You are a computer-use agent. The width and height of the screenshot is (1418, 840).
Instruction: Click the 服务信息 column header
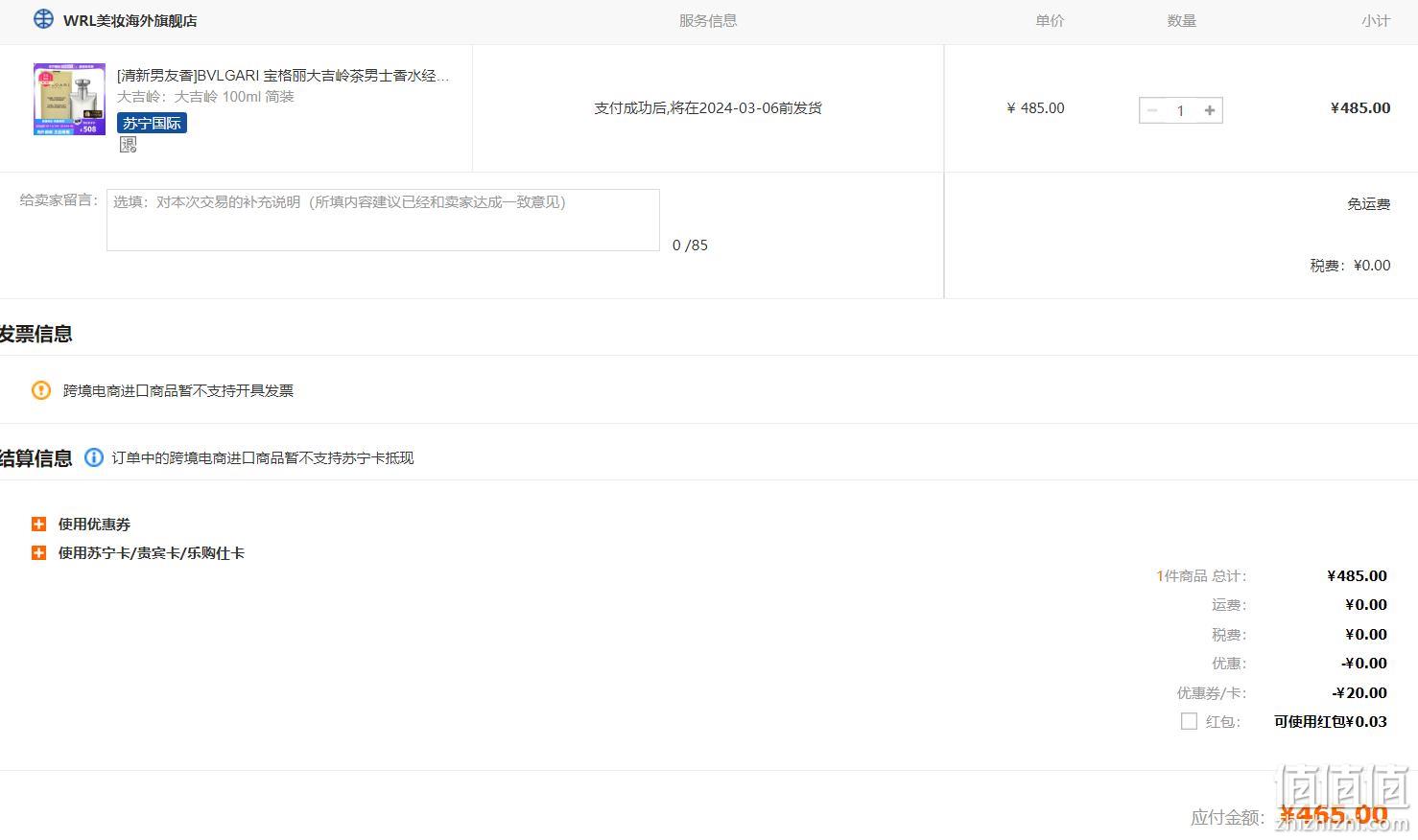coord(708,20)
